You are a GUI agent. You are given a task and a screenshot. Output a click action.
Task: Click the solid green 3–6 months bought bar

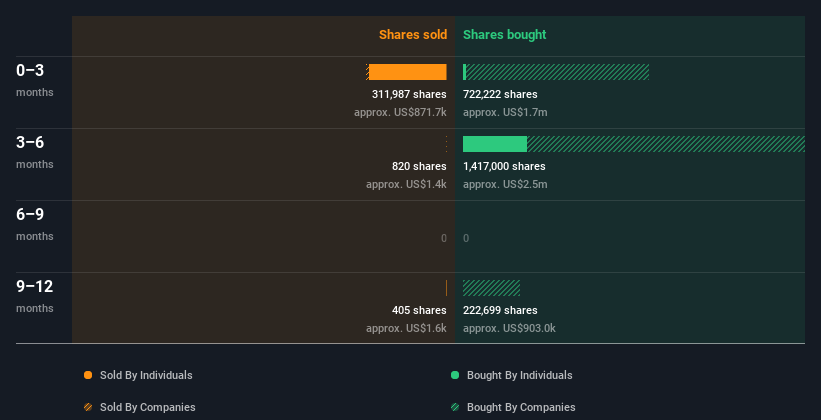click(x=495, y=144)
